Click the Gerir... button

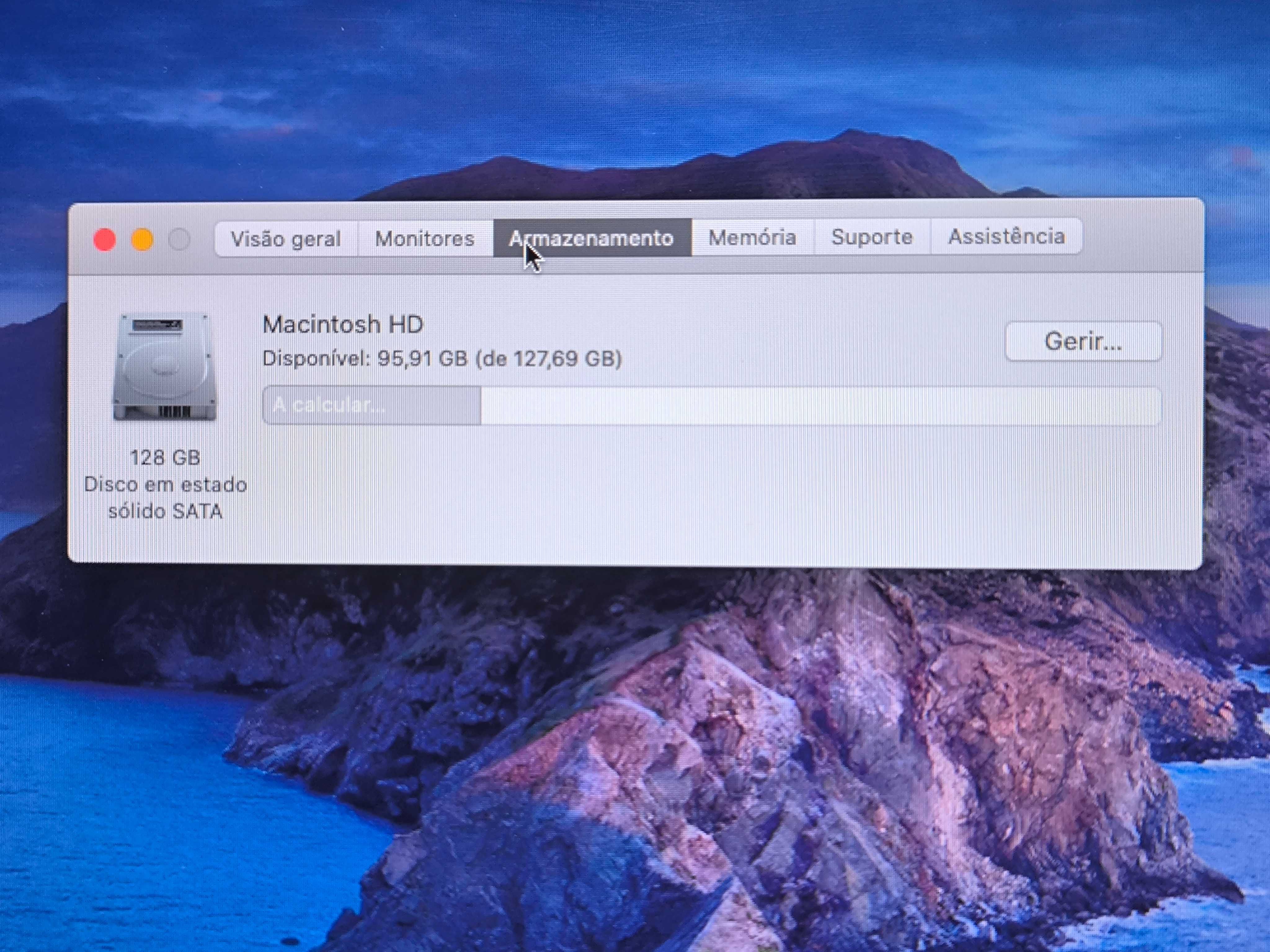(x=1083, y=342)
